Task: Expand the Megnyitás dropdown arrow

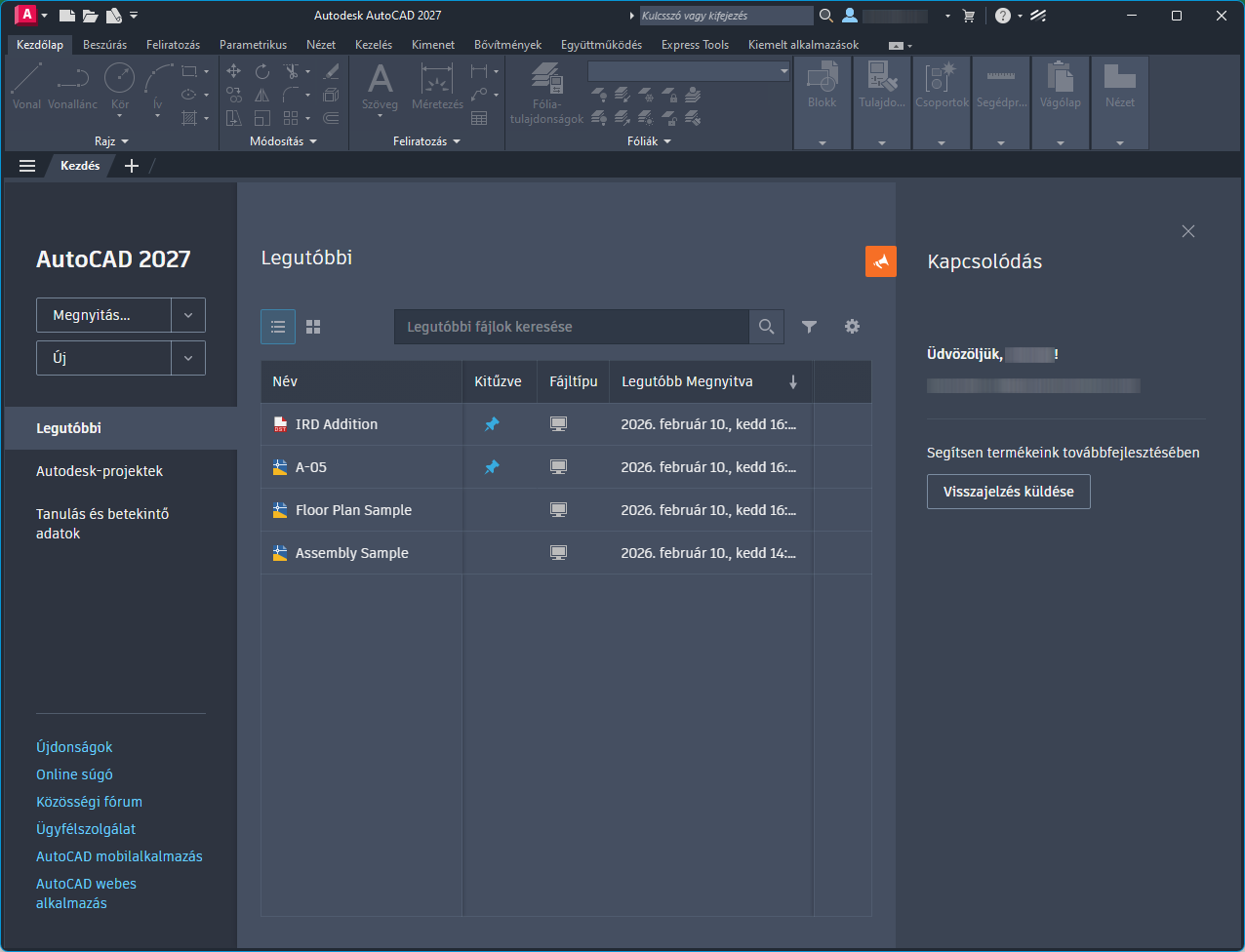Action: point(188,315)
